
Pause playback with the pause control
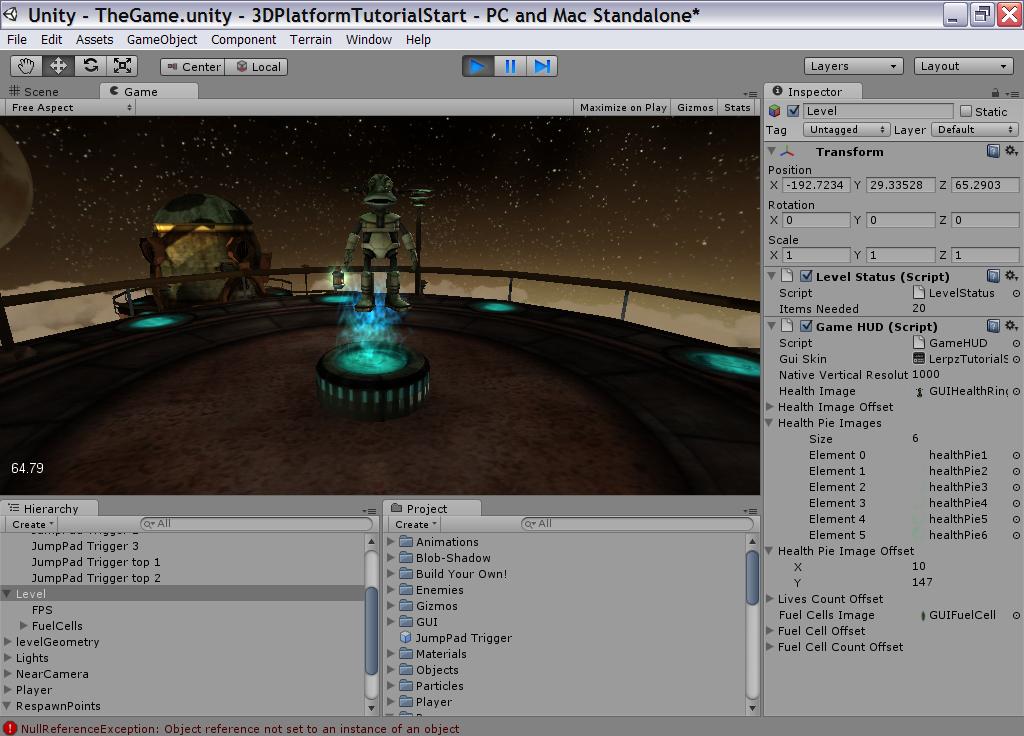(x=511, y=65)
